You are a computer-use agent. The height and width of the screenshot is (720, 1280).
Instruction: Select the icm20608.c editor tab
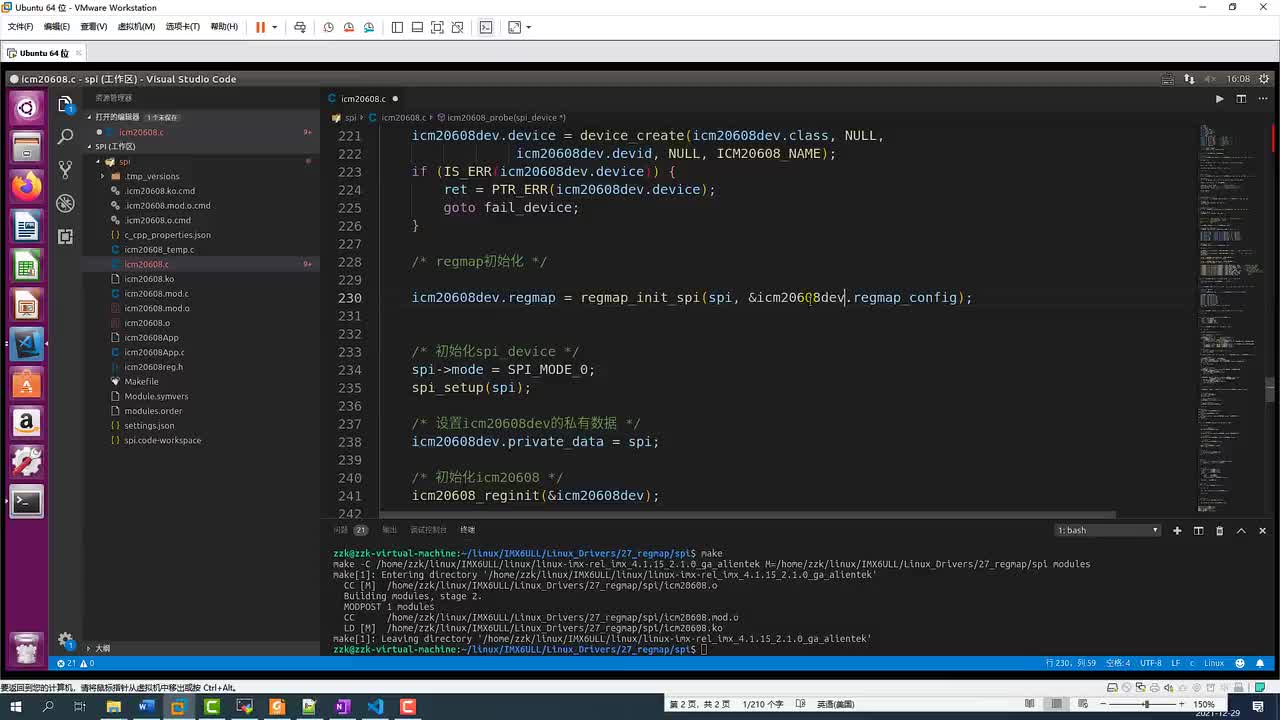[x=363, y=99]
